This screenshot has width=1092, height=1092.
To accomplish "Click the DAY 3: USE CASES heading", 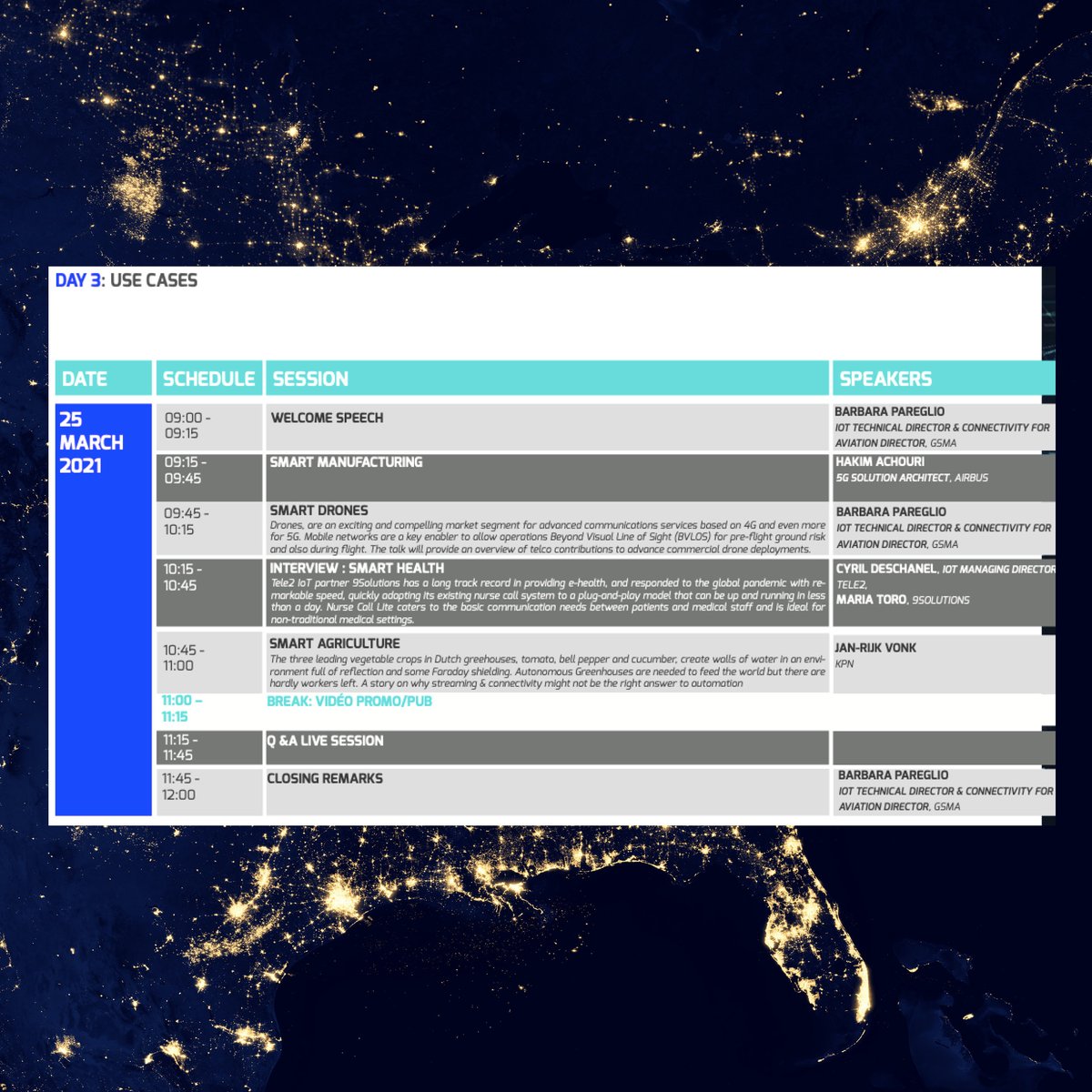I will tap(126, 280).
